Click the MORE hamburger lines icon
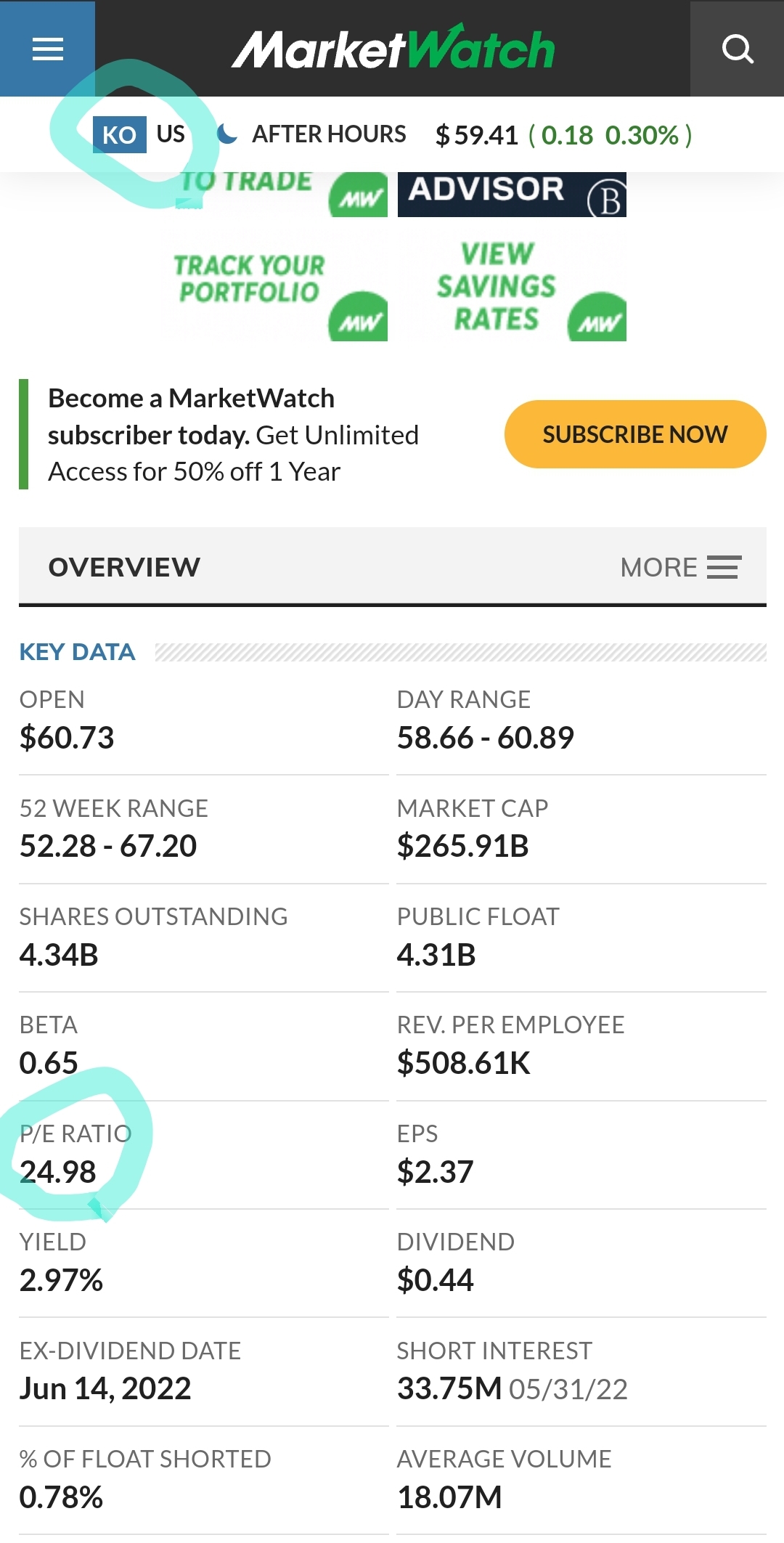The image size is (784, 1543). click(x=724, y=567)
